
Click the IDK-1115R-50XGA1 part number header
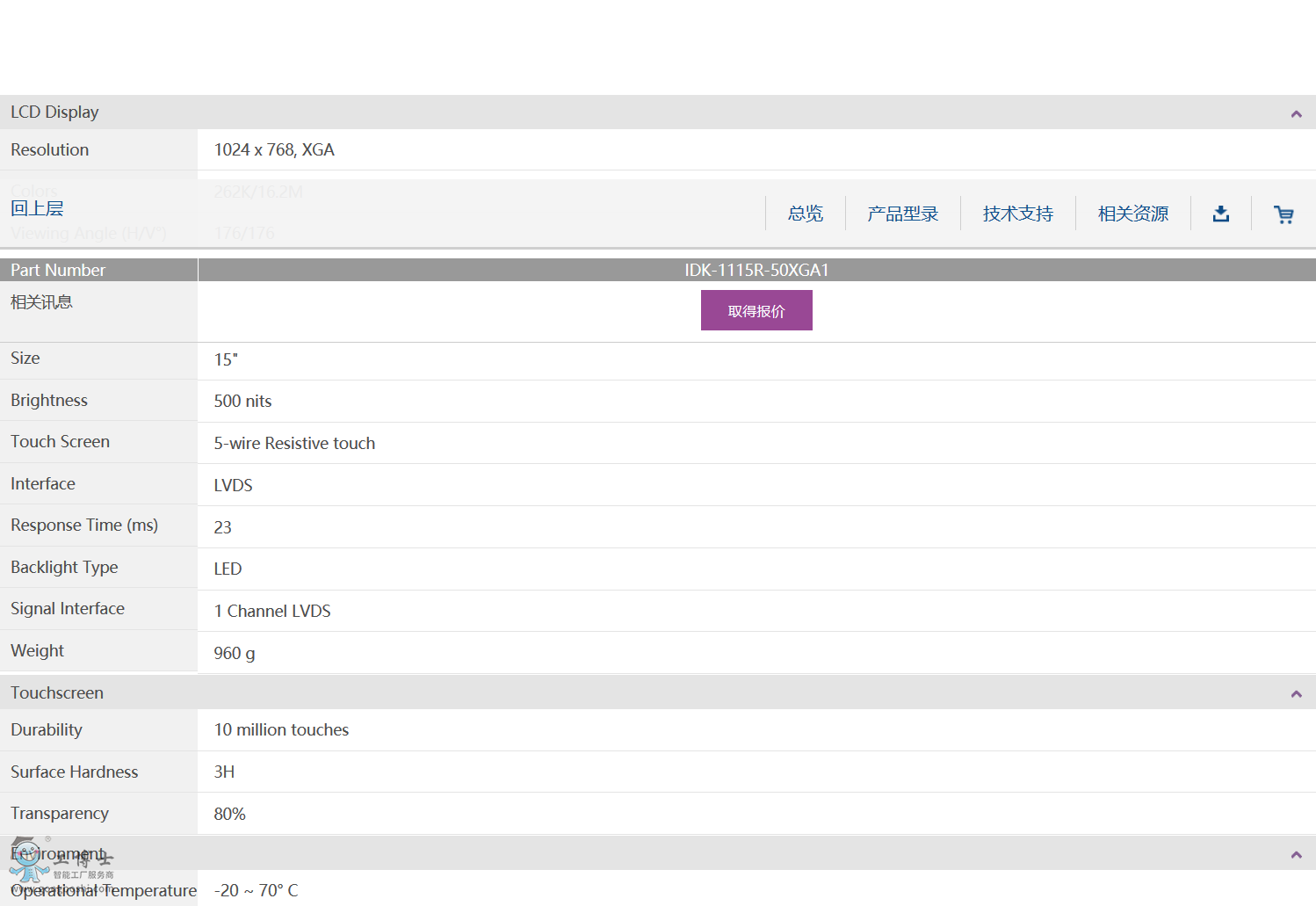pyautogui.click(x=756, y=270)
